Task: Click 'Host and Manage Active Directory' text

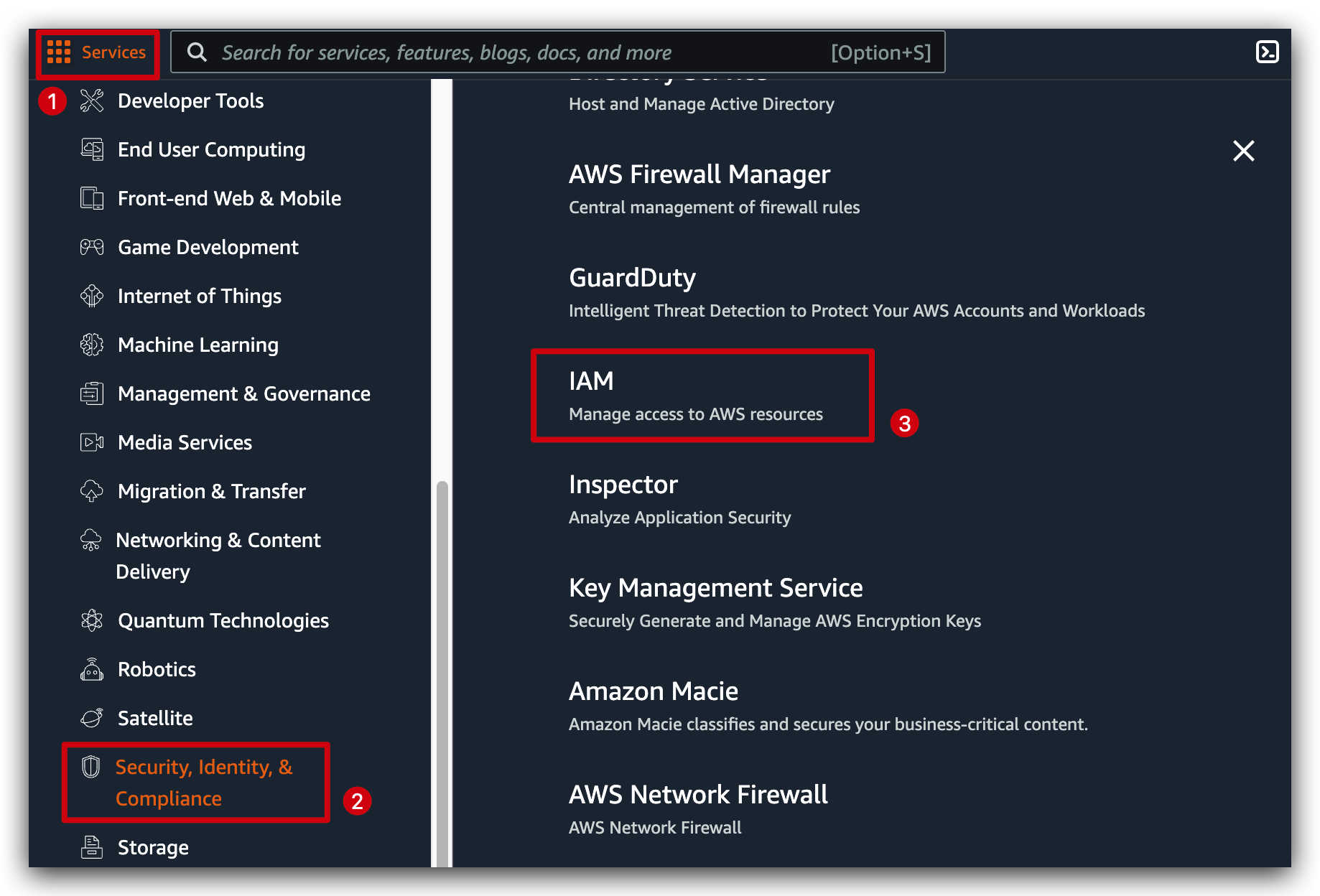Action: point(702,104)
